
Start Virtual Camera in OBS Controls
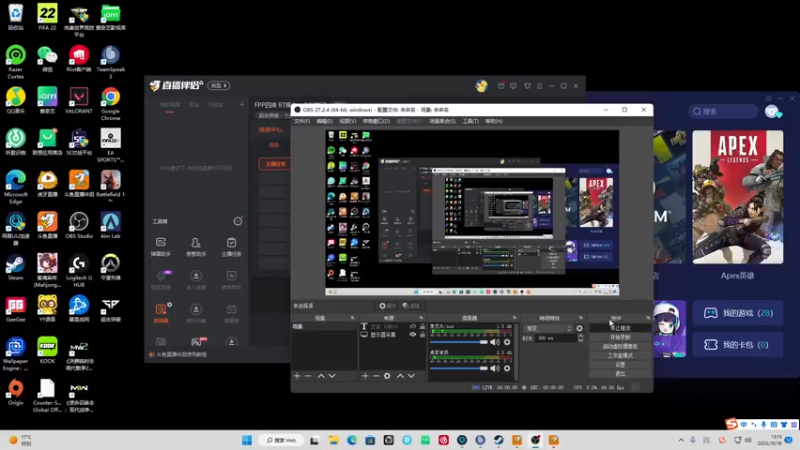(x=620, y=346)
